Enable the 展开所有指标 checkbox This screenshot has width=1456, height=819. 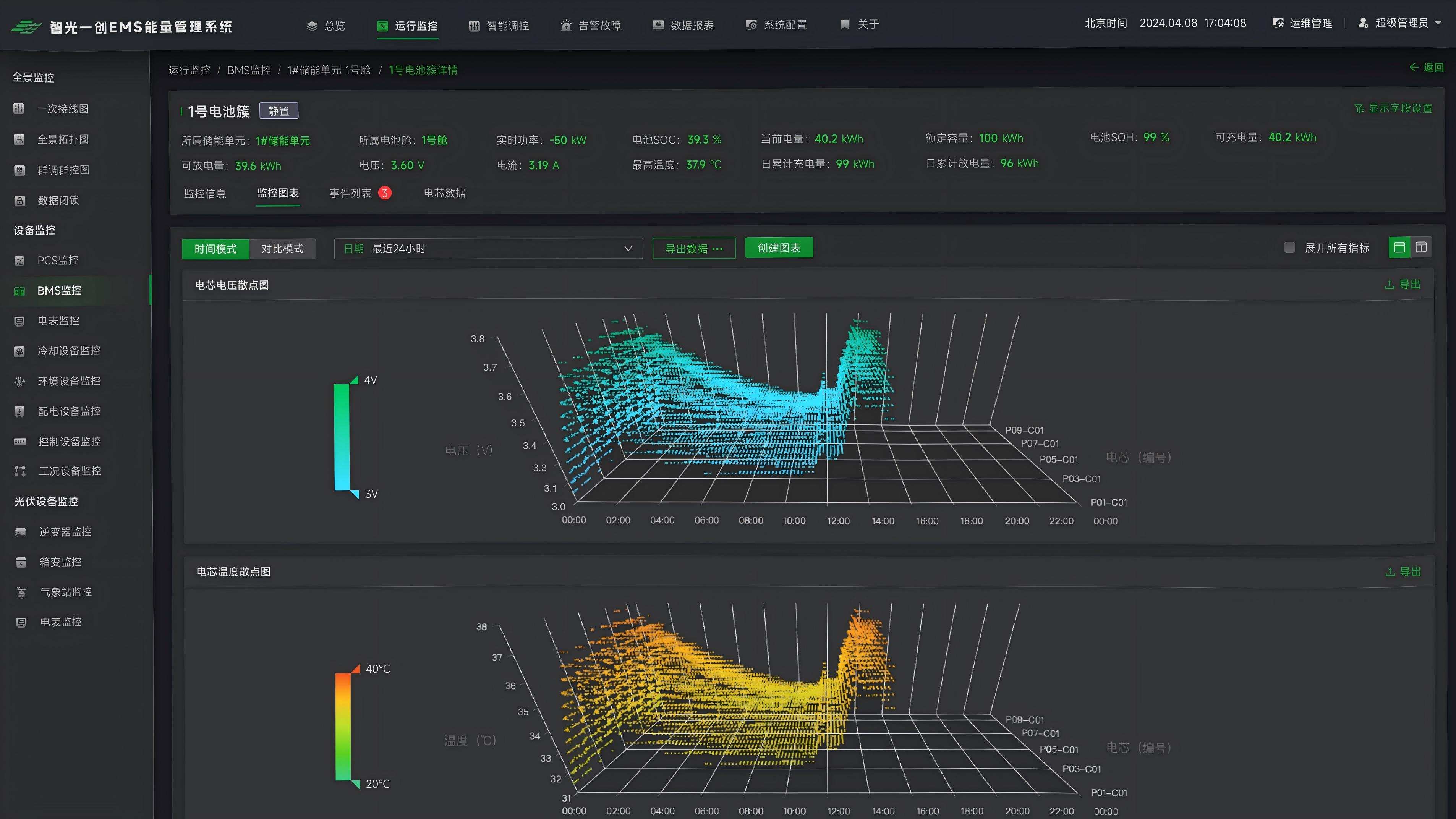point(1289,248)
